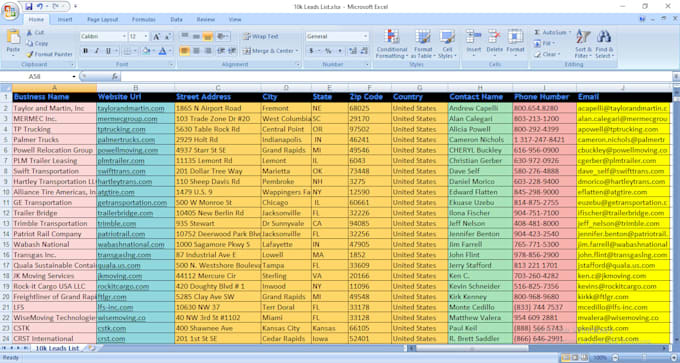Image resolution: width=680 pixels, height=363 pixels.
Task: Open Format as Table gallery
Action: click(x=422, y=44)
